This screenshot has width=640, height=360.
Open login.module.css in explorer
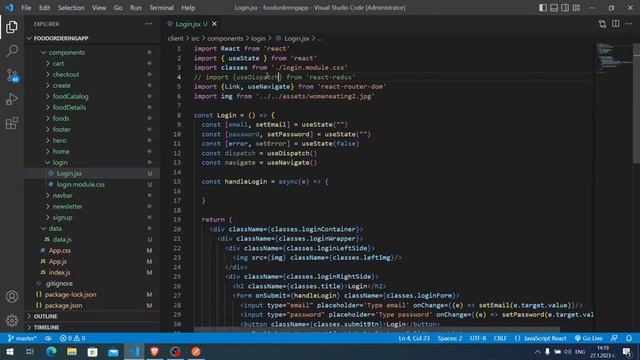(x=80, y=184)
